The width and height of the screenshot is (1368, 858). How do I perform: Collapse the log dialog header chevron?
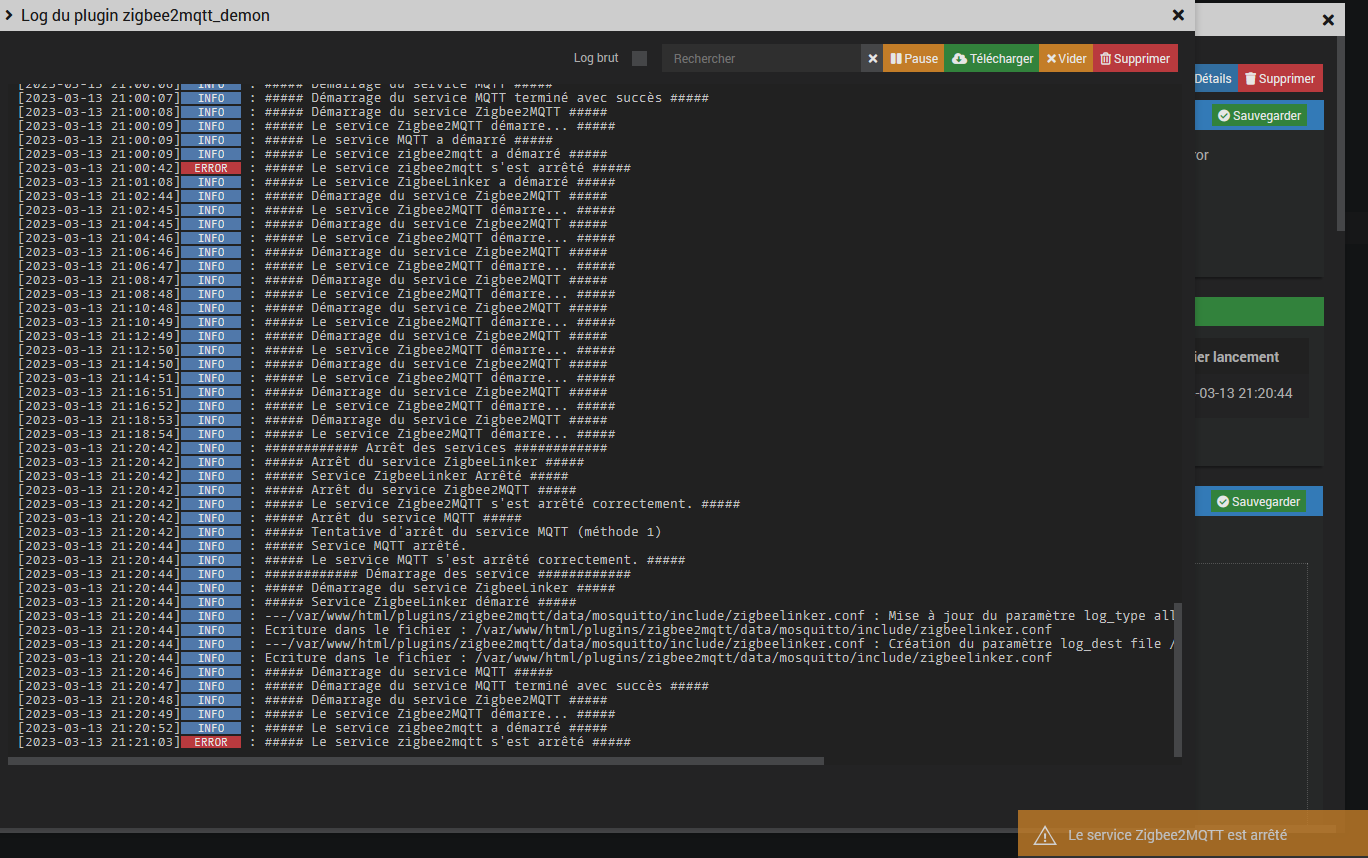pyautogui.click(x=8, y=15)
